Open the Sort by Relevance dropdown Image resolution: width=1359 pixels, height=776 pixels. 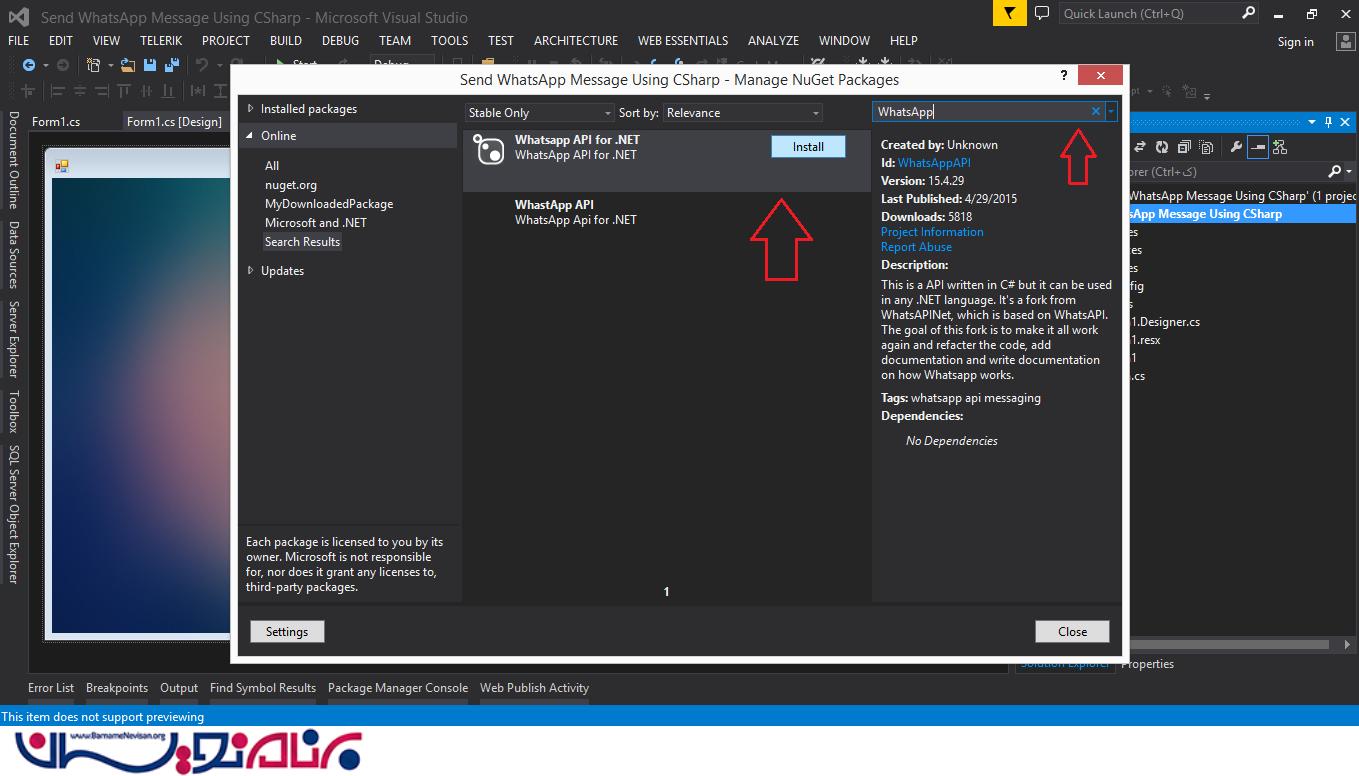click(742, 113)
